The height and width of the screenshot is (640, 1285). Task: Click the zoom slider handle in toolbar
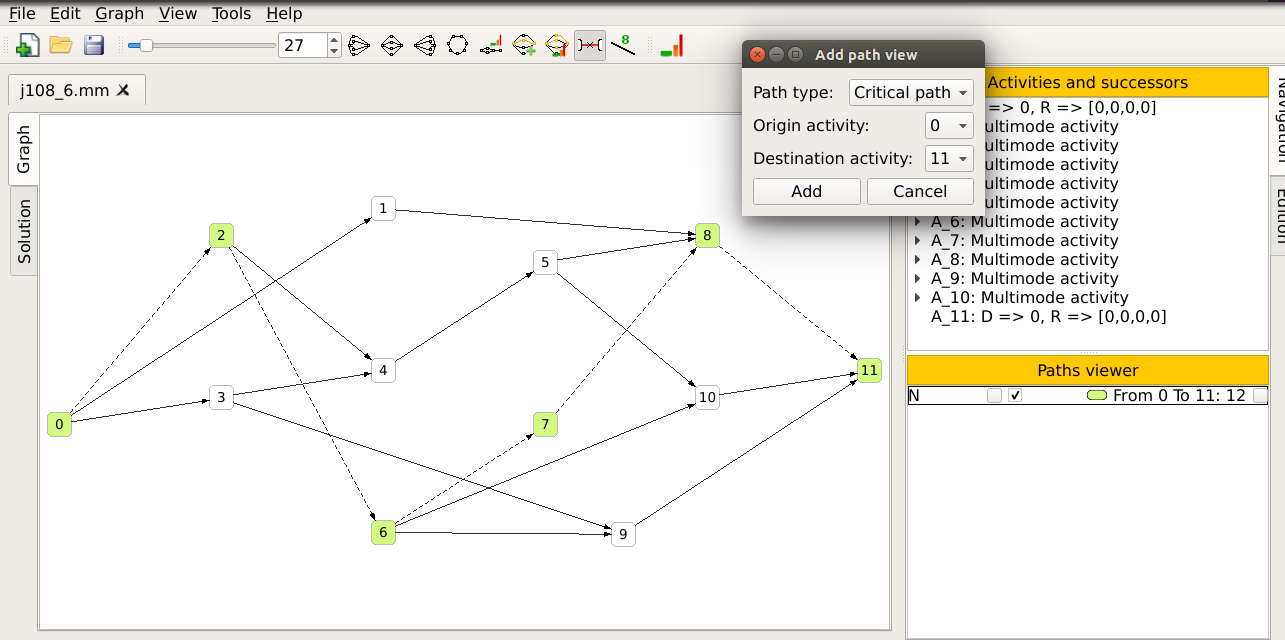pos(146,45)
